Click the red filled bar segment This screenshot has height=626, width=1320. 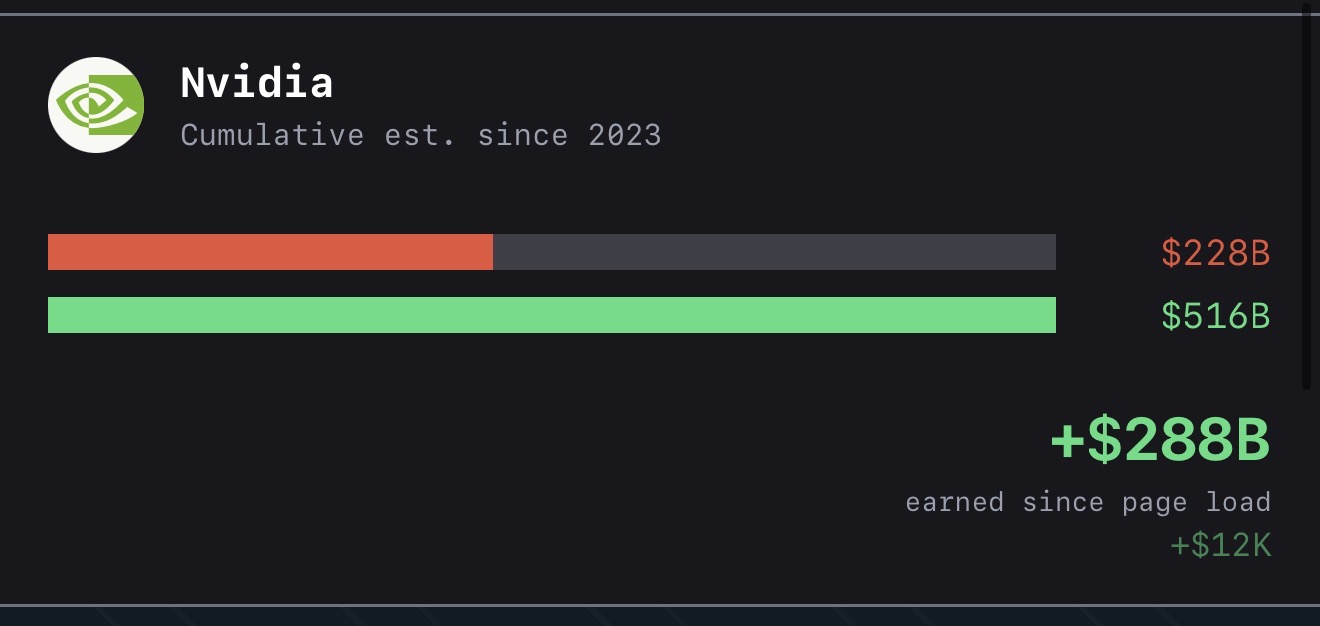pyautogui.click(x=270, y=252)
